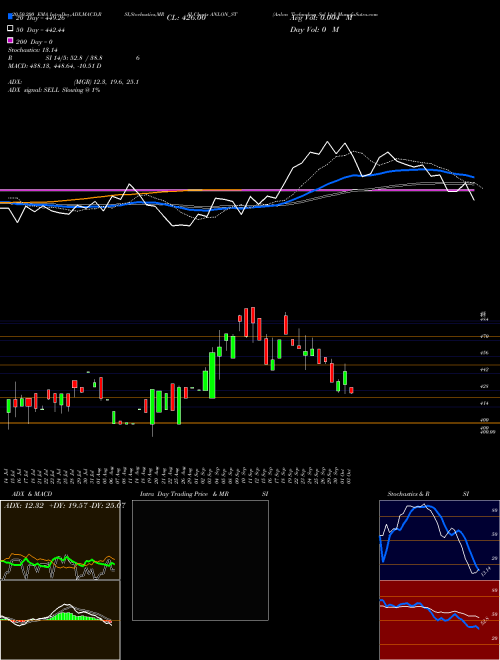500x660 pixels.
Task: Click the 'Stochastics: 13.14' readout
Action: 32,50
